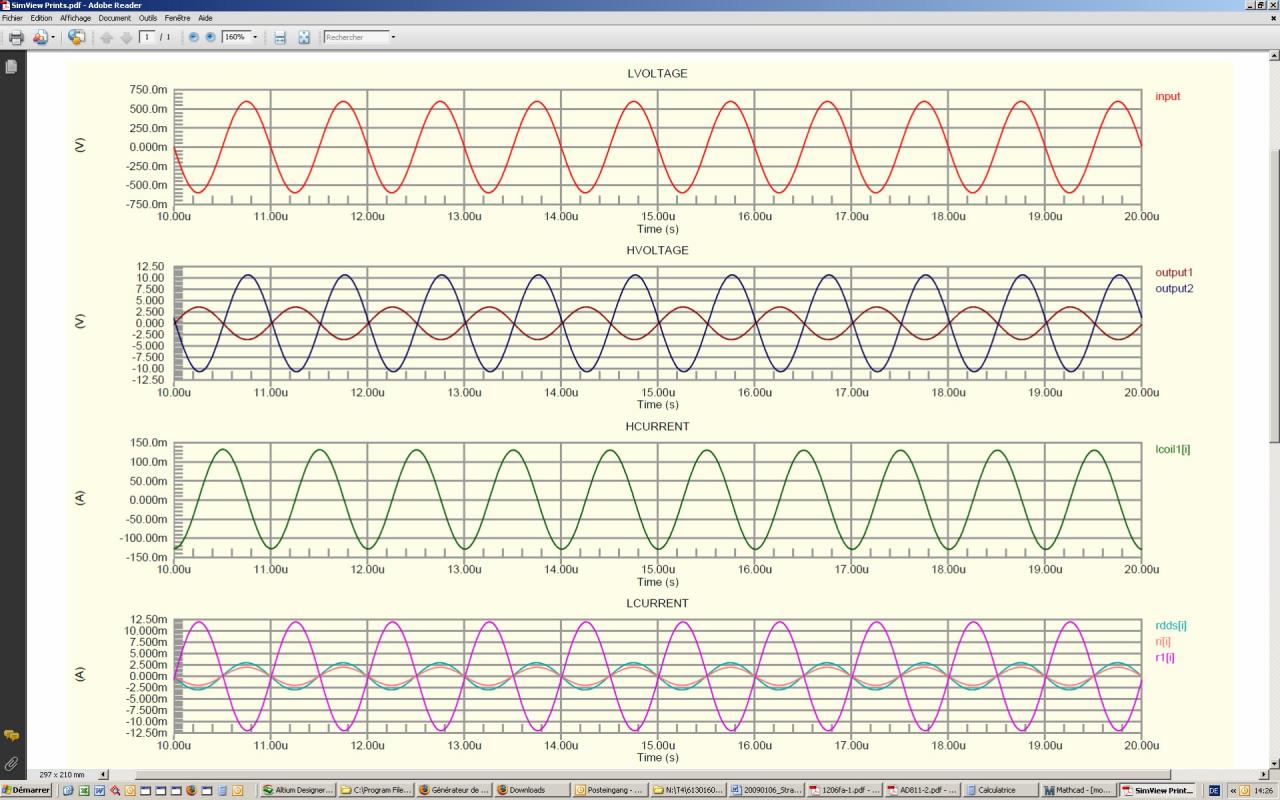Expand the PDF export icon dropdown arrow
This screenshot has width=1280, height=800.
pyautogui.click(x=53, y=37)
